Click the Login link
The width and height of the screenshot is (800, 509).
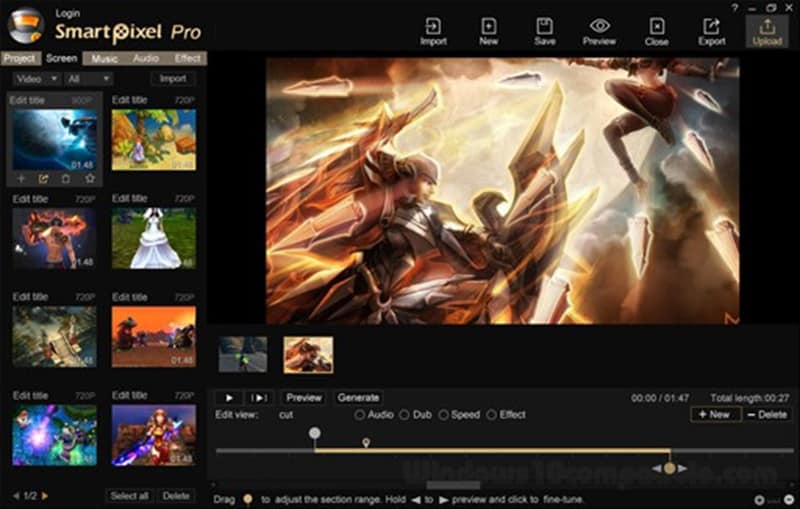coord(67,13)
